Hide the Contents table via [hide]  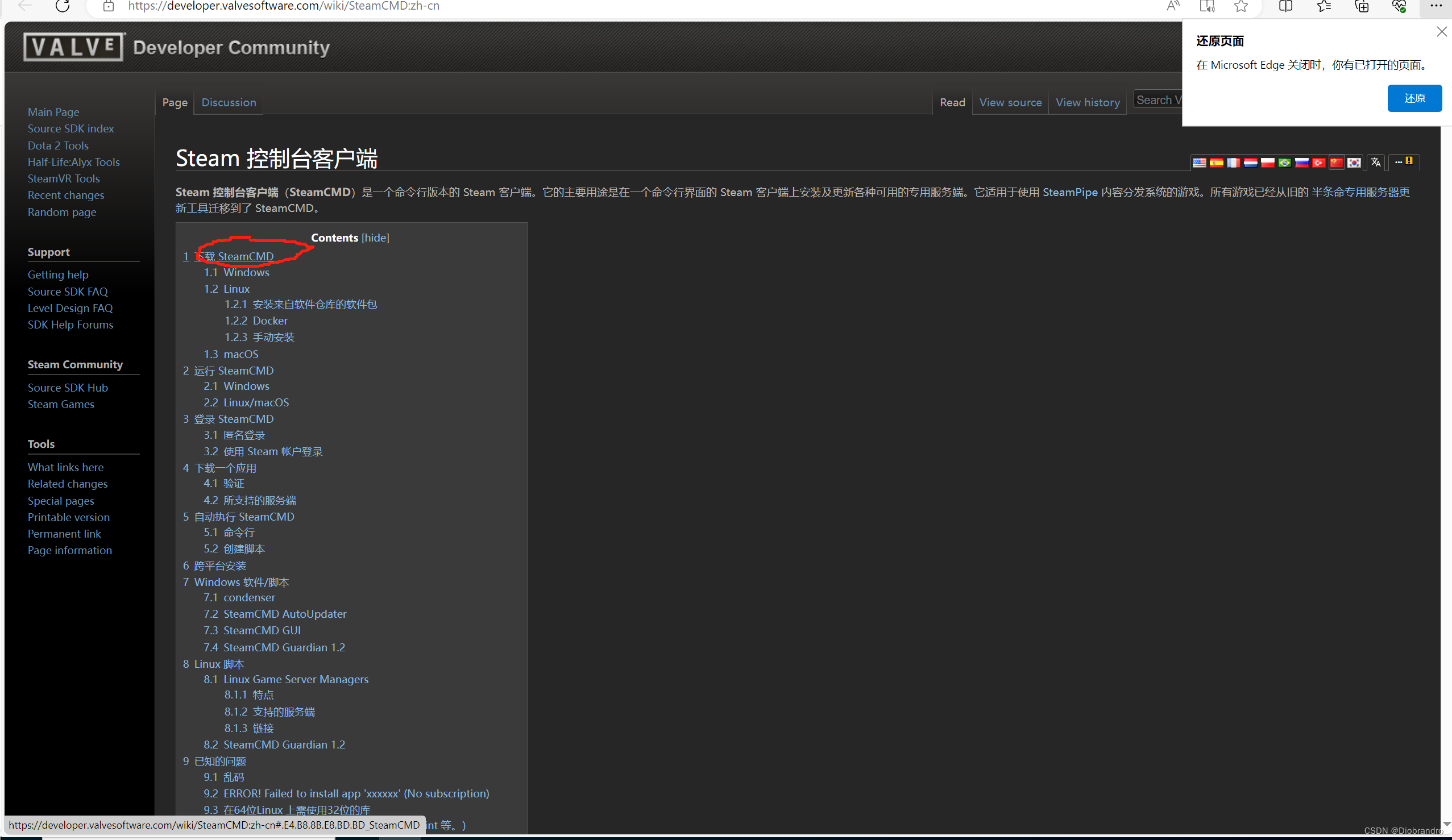pyautogui.click(x=375, y=238)
